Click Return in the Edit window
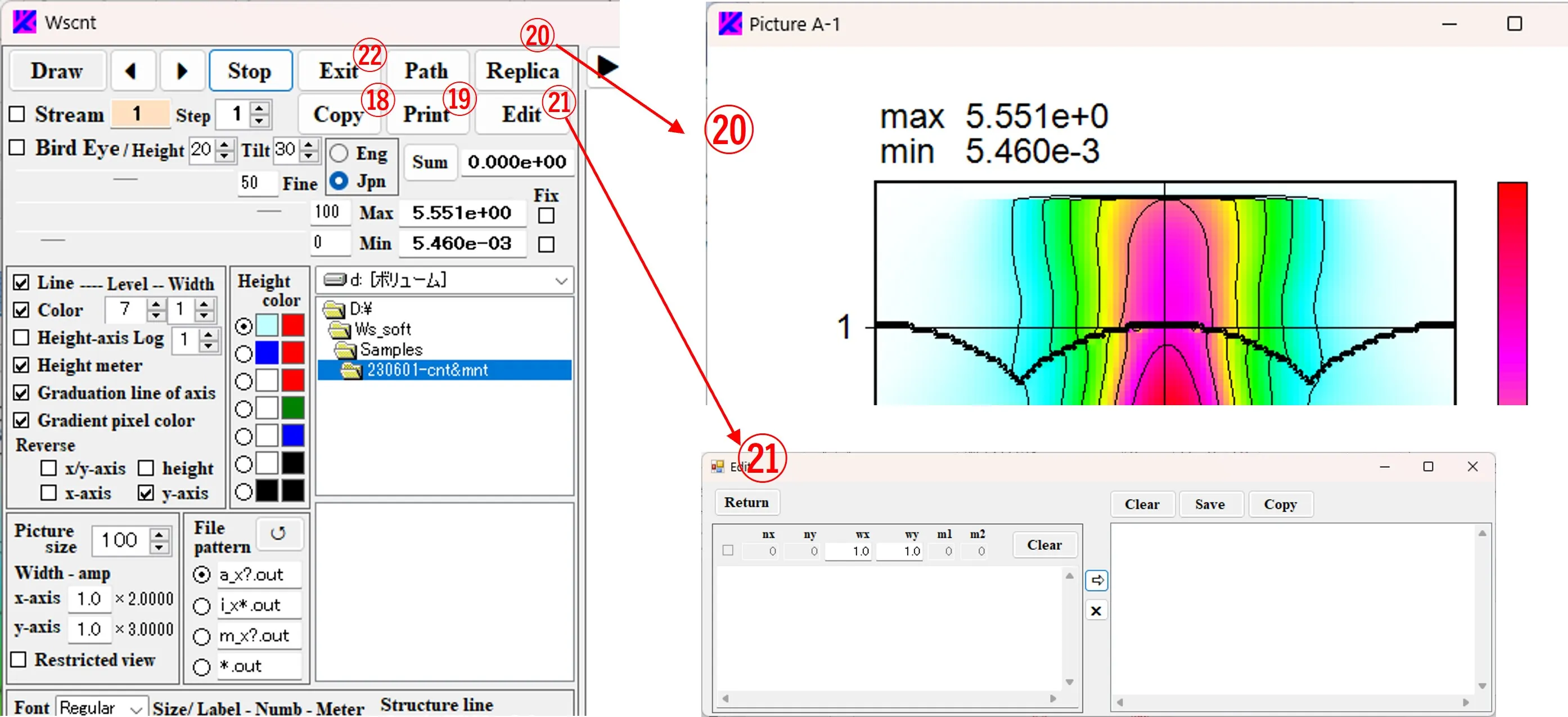This screenshot has height=717, width=1568. (746, 503)
